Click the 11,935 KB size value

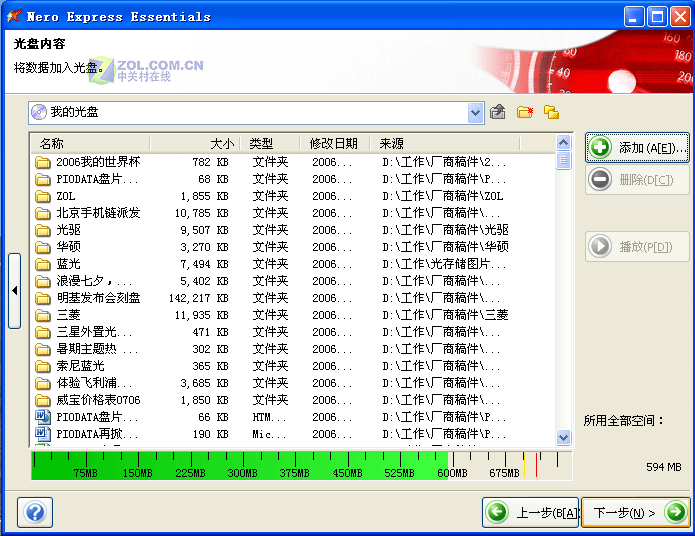(202, 315)
